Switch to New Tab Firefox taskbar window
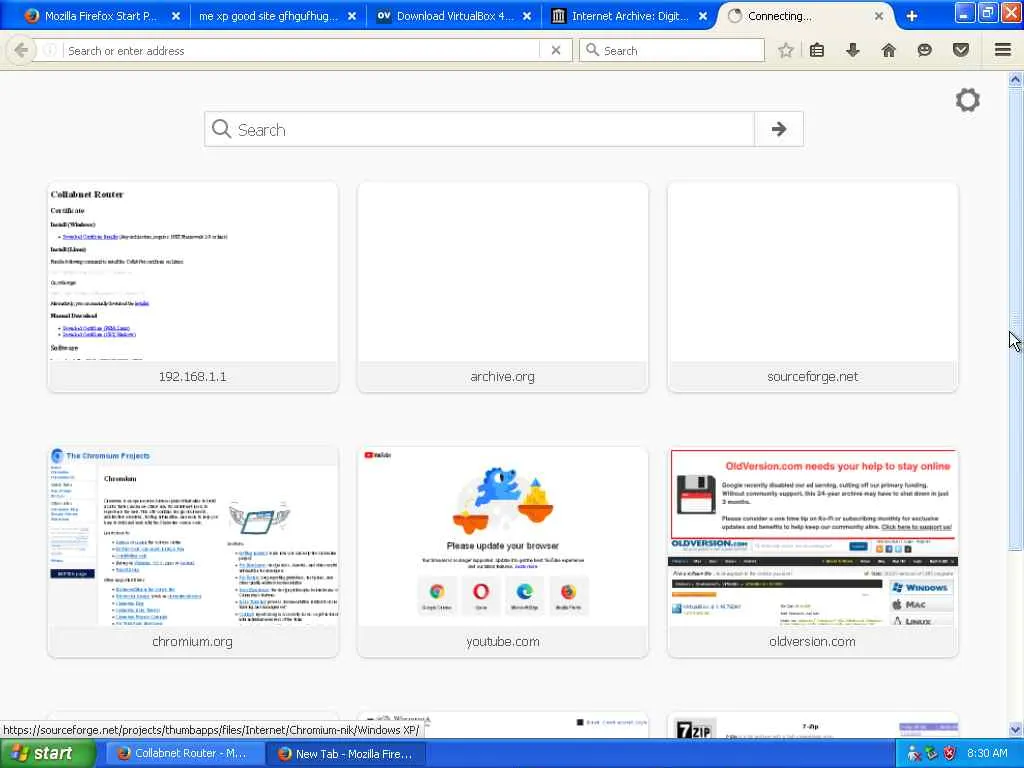Screen dimensions: 1024x768 coord(347,754)
